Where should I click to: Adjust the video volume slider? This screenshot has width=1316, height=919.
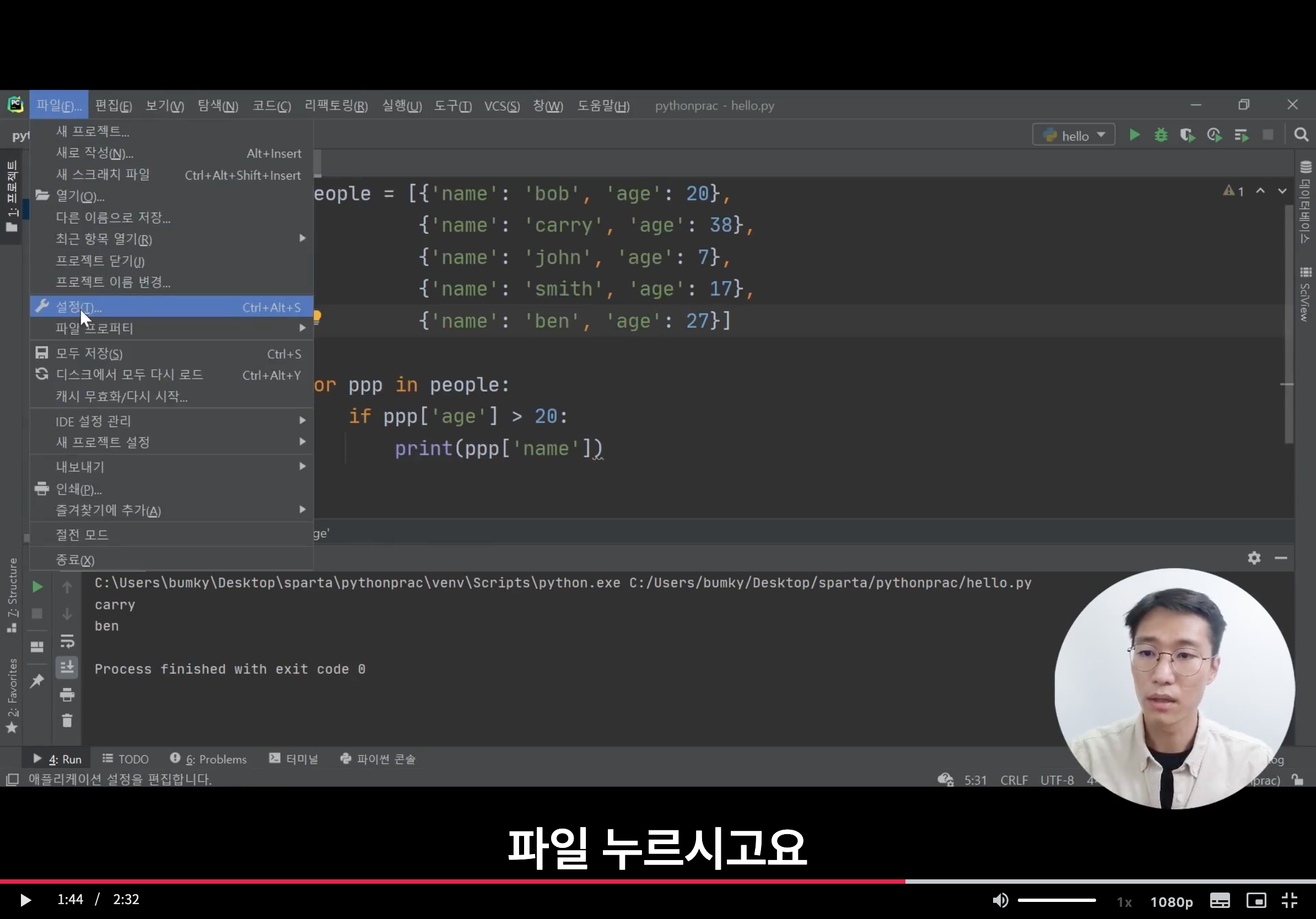(1056, 900)
